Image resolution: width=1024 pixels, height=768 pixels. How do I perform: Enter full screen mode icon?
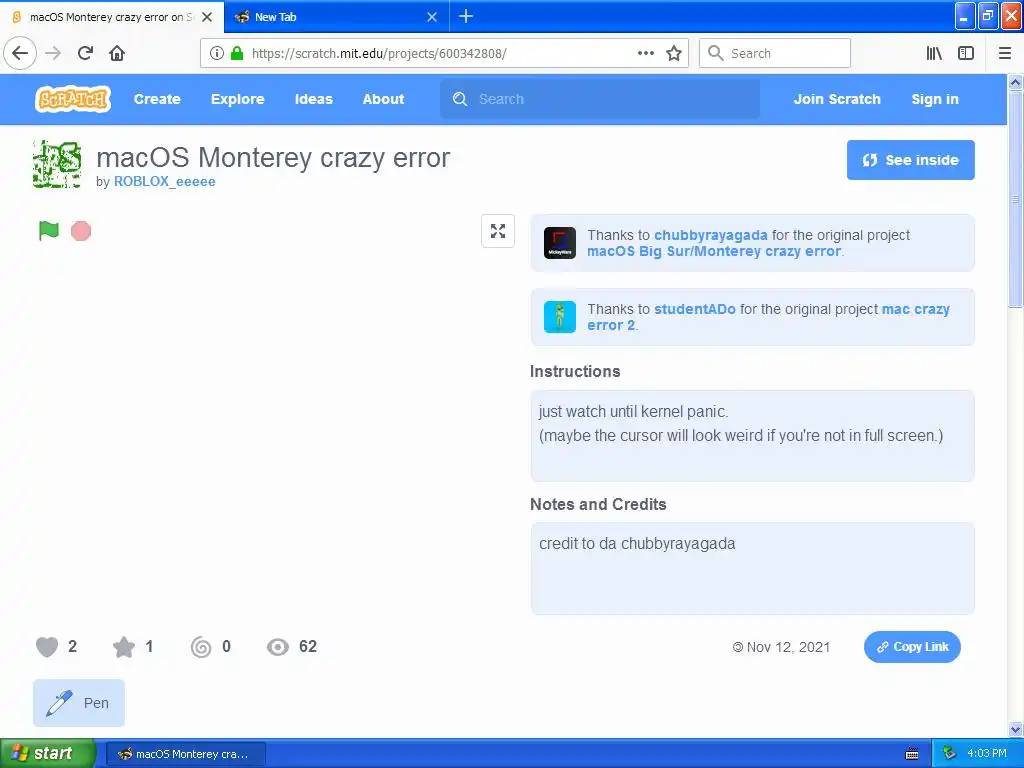pos(498,231)
